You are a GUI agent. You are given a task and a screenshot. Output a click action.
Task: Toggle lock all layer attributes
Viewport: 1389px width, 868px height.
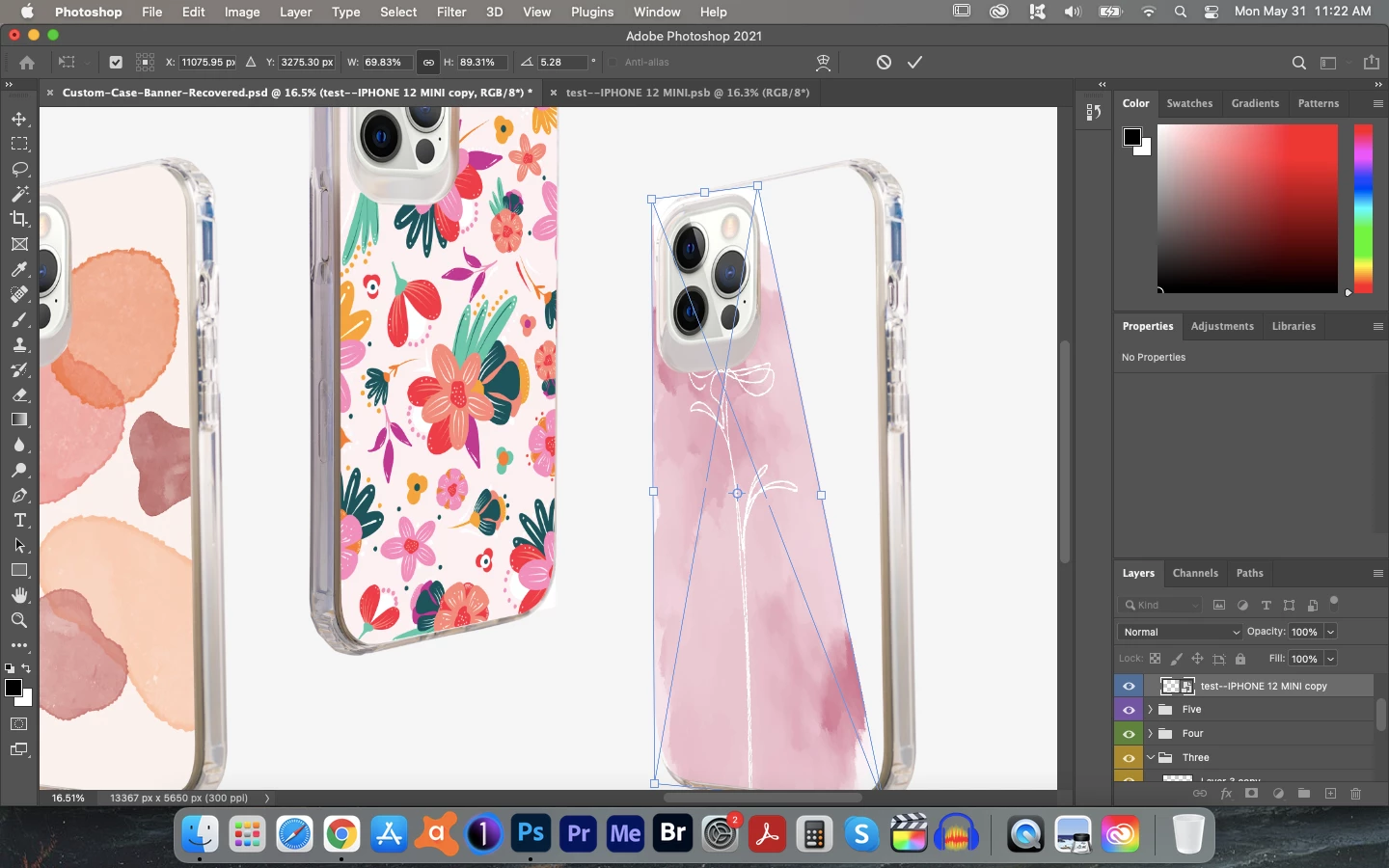1240,659
